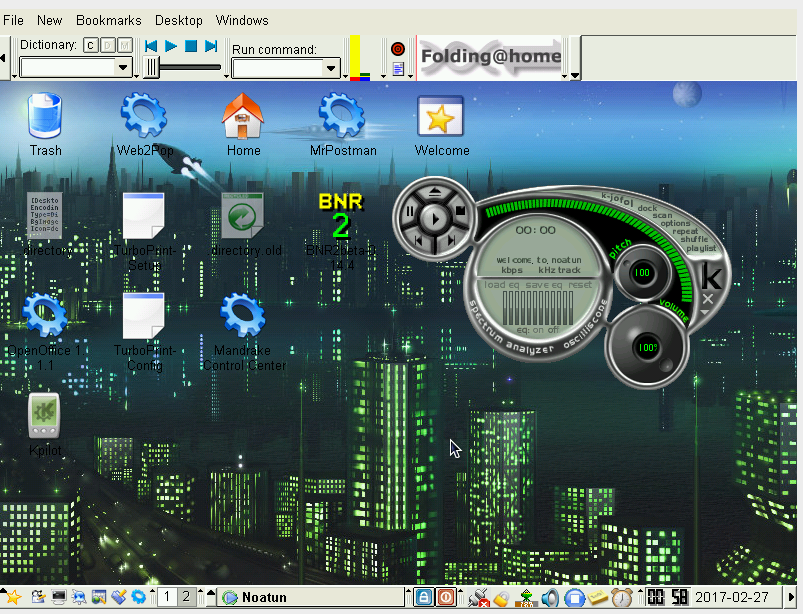Viewport: 803px width, 614px height.
Task: Open the TurboPrint-Setup desktop icon
Action: point(143,216)
